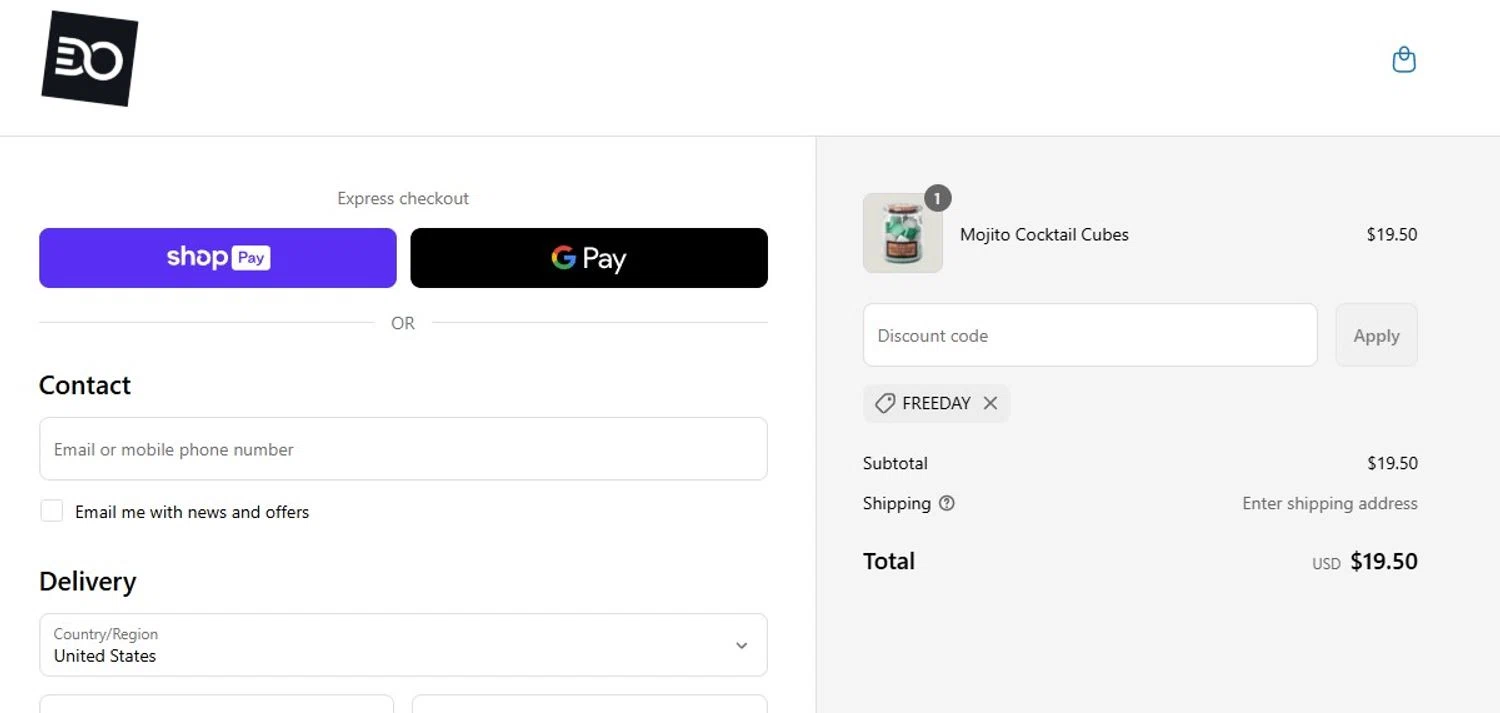Click the Apply discount button
The width and height of the screenshot is (1500, 713).
pos(1376,335)
